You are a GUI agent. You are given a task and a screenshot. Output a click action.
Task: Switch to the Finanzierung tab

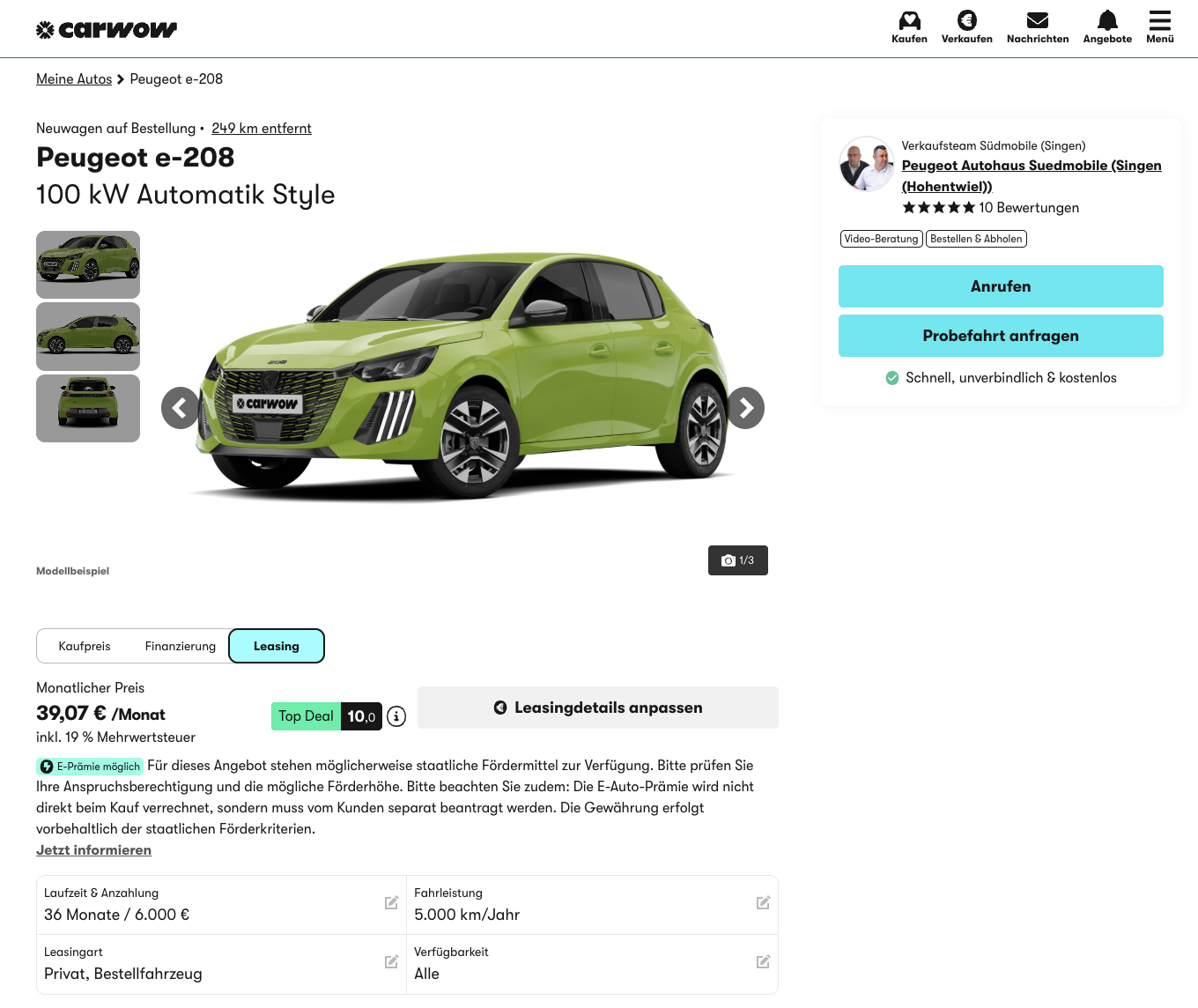[180, 646]
